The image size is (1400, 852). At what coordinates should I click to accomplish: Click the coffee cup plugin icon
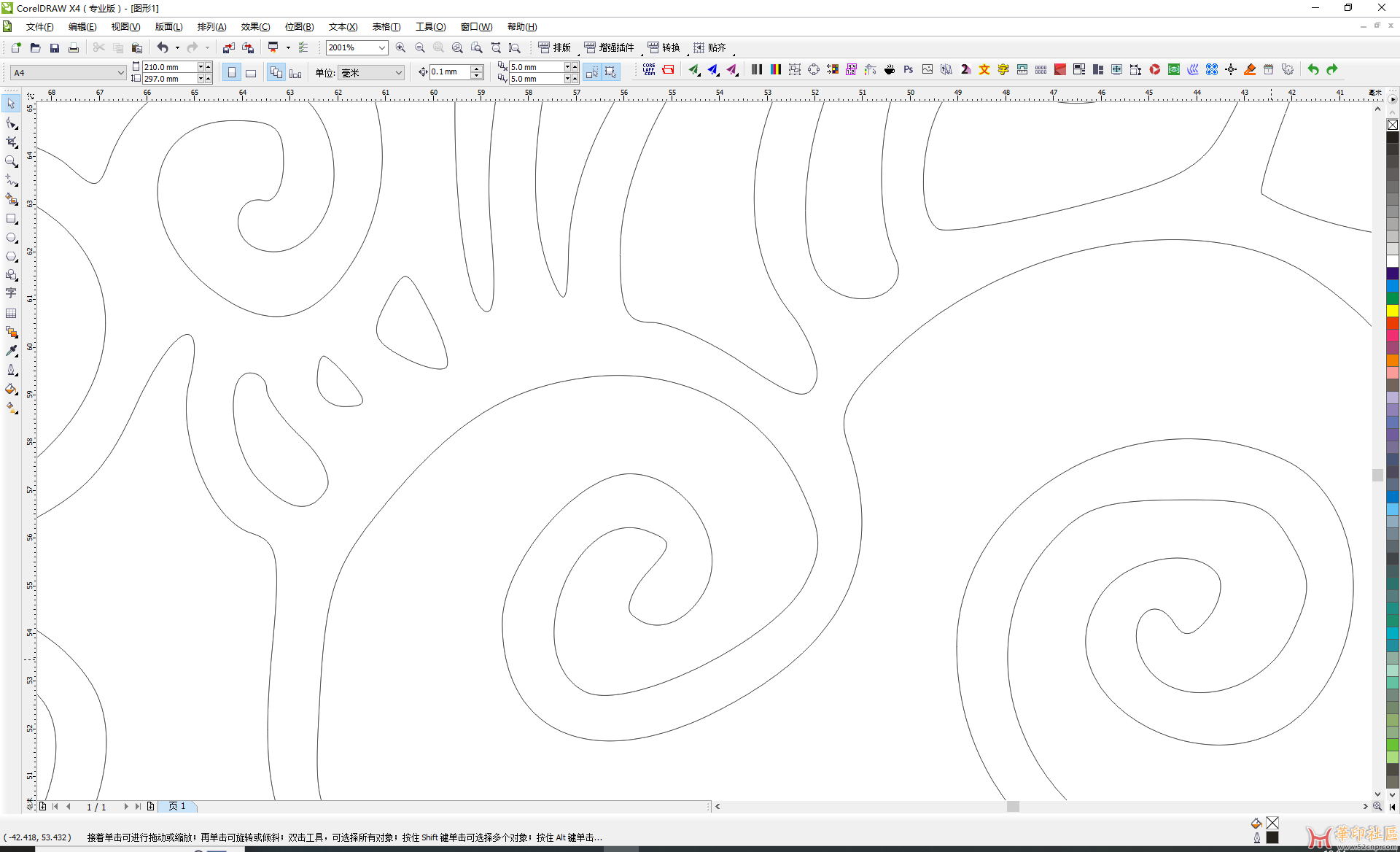click(890, 69)
